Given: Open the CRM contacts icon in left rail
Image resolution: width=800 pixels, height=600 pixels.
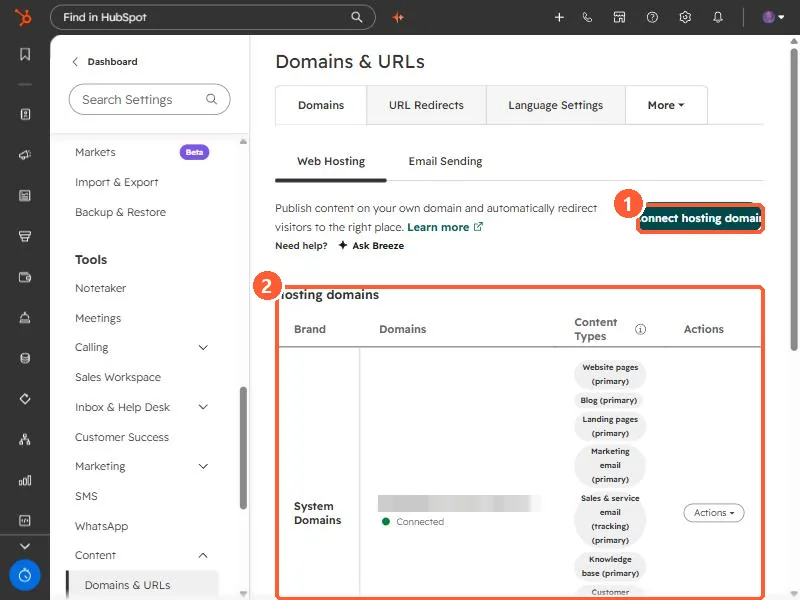Looking at the screenshot, I should point(25,114).
